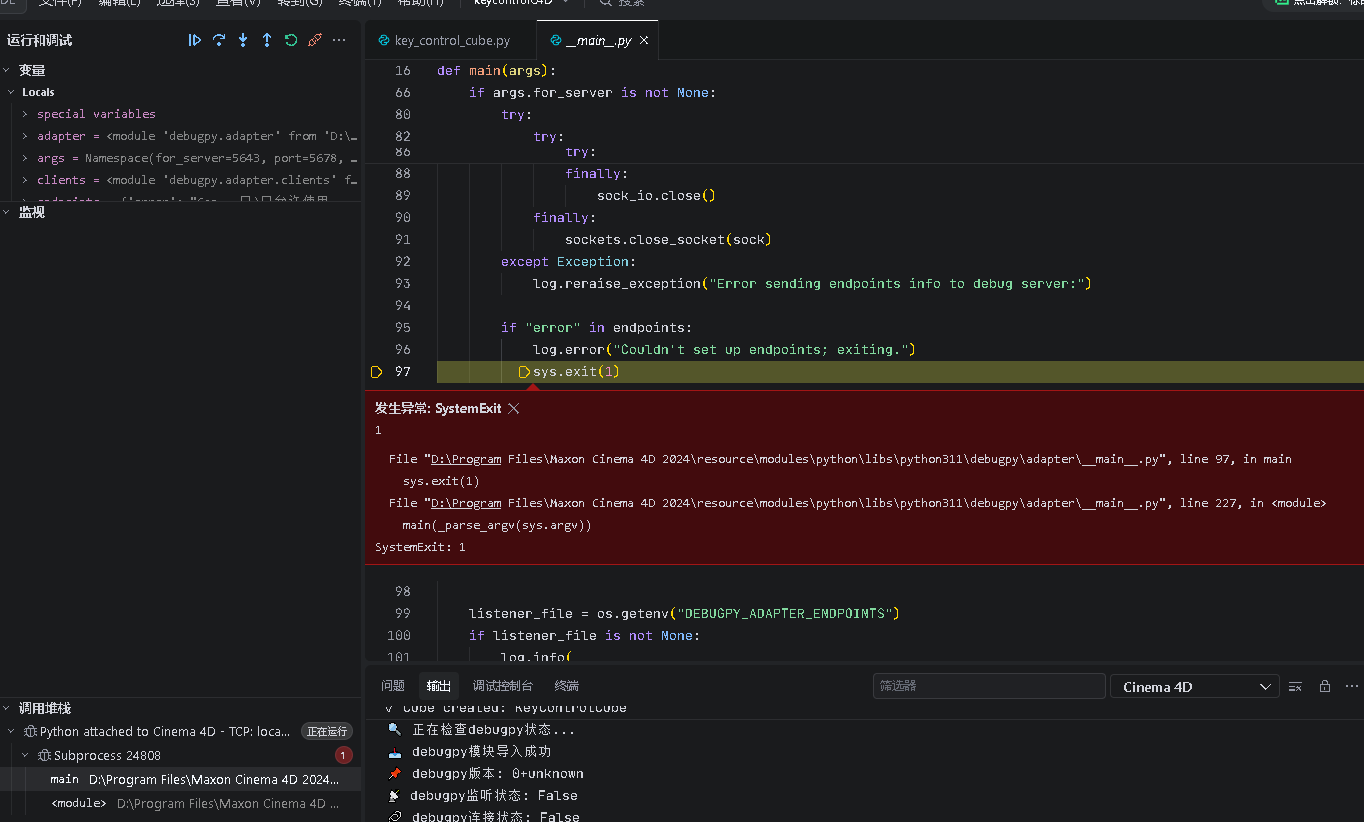Dismiss the SystemExit exception widget
The image size is (1364, 822).
tap(514, 408)
